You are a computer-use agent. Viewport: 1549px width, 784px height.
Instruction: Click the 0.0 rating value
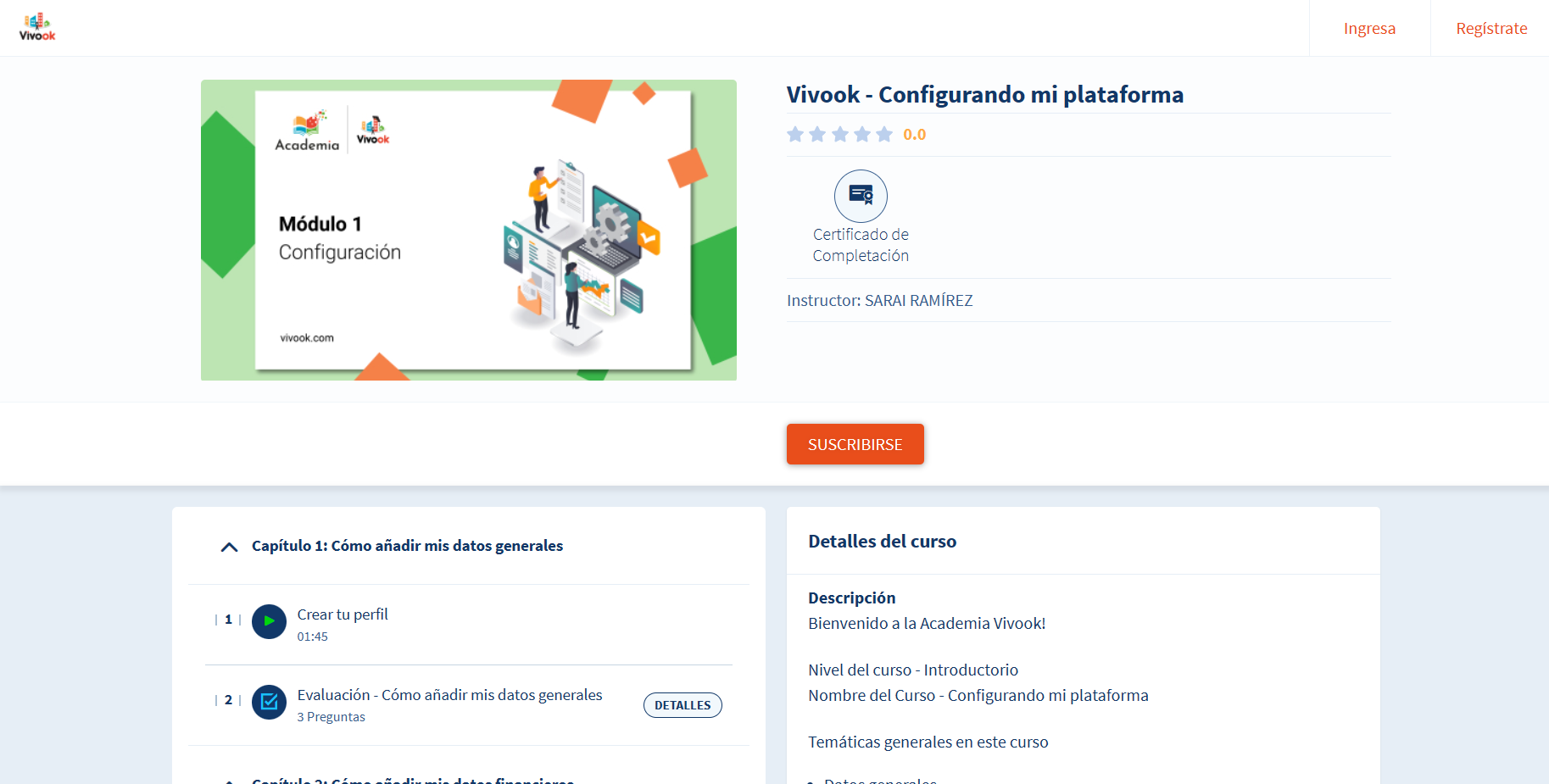coord(914,135)
